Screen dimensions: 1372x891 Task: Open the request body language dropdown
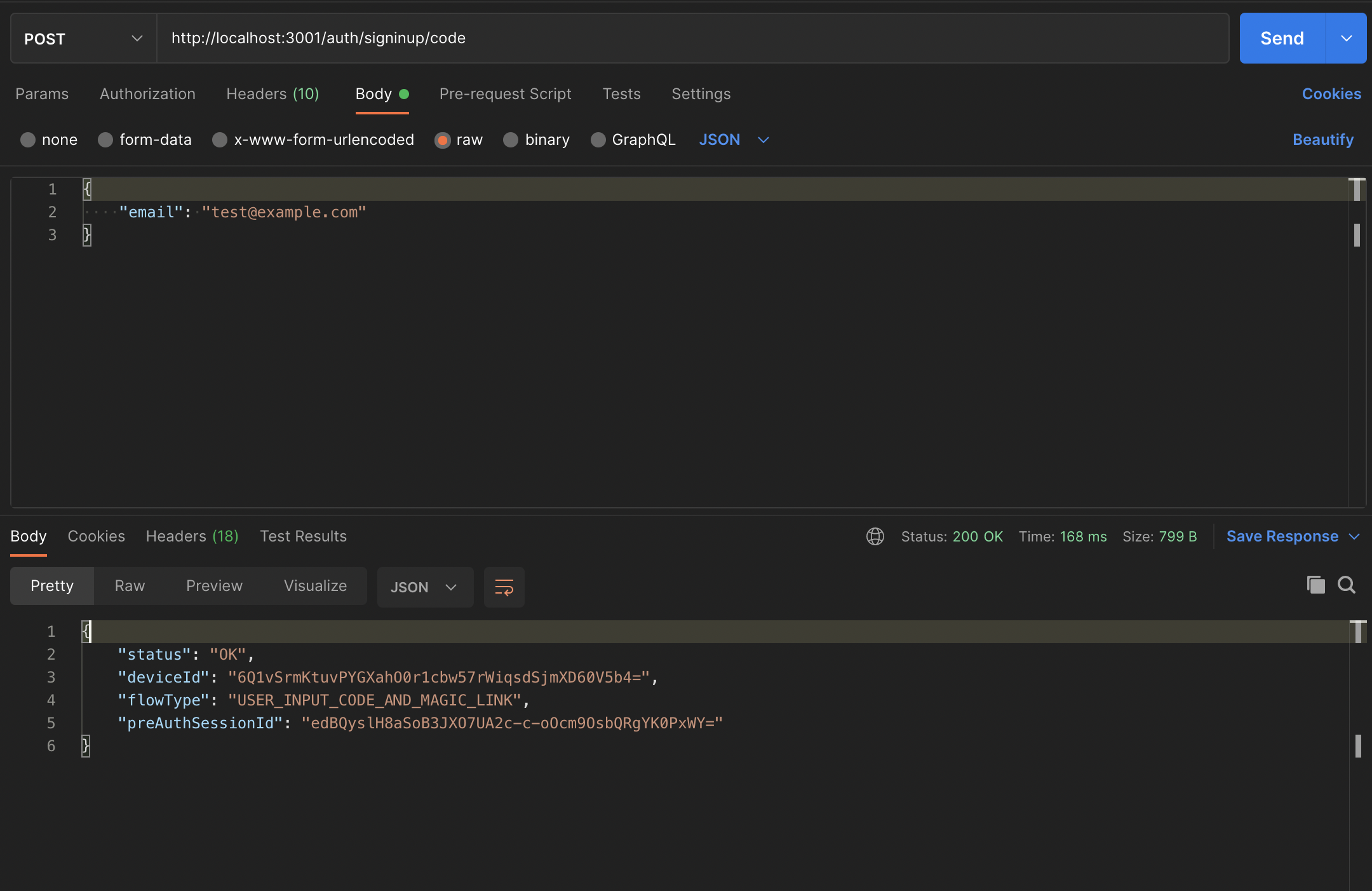(734, 140)
